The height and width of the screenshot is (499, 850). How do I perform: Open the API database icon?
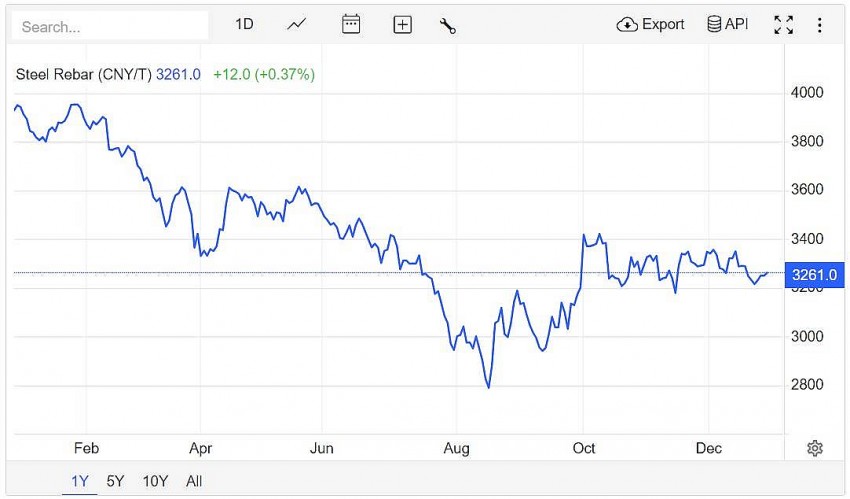[714, 25]
